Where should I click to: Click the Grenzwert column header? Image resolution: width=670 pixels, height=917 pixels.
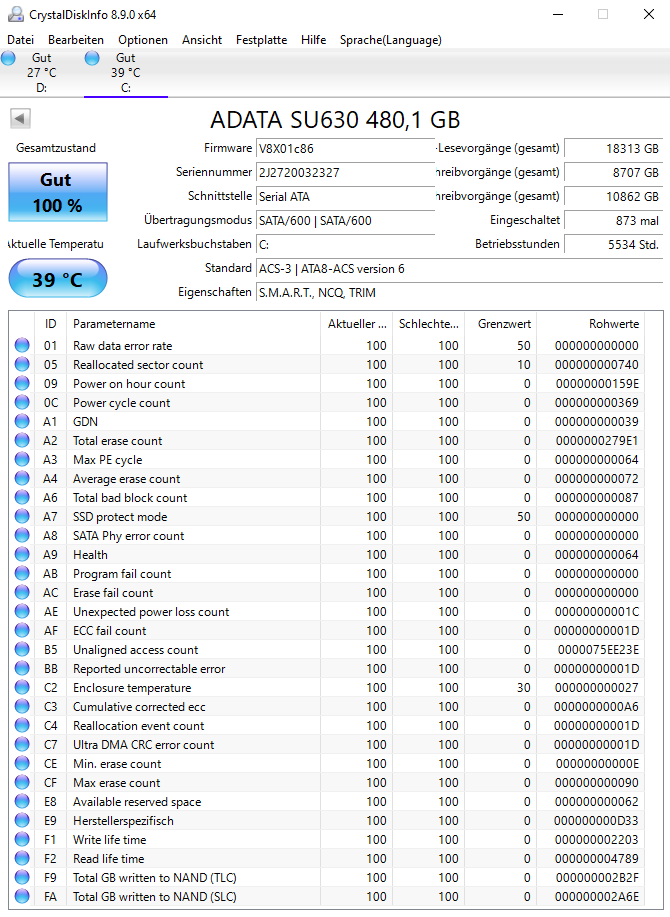click(x=501, y=323)
